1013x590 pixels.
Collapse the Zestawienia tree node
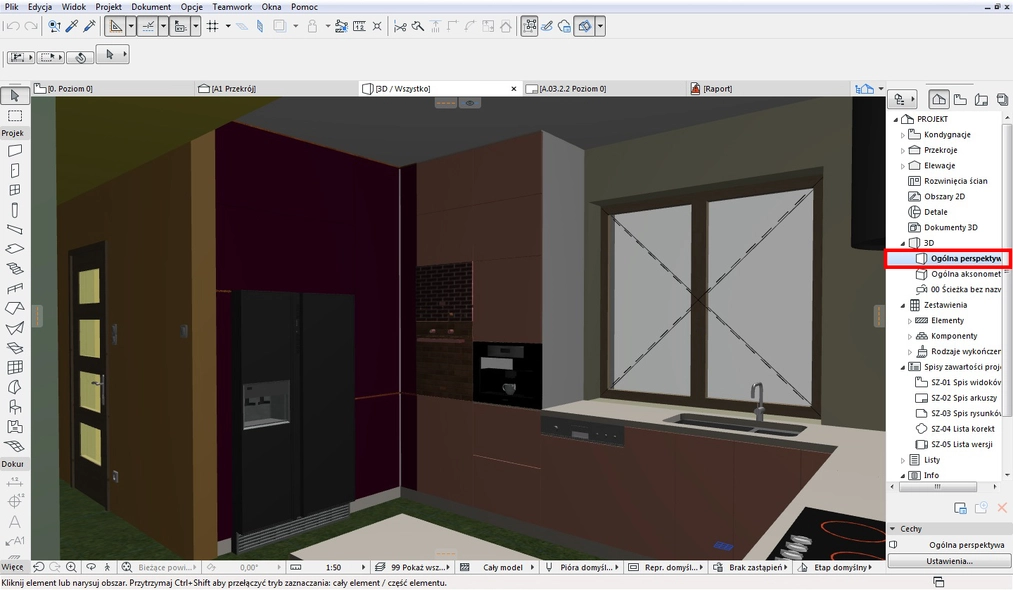click(903, 305)
